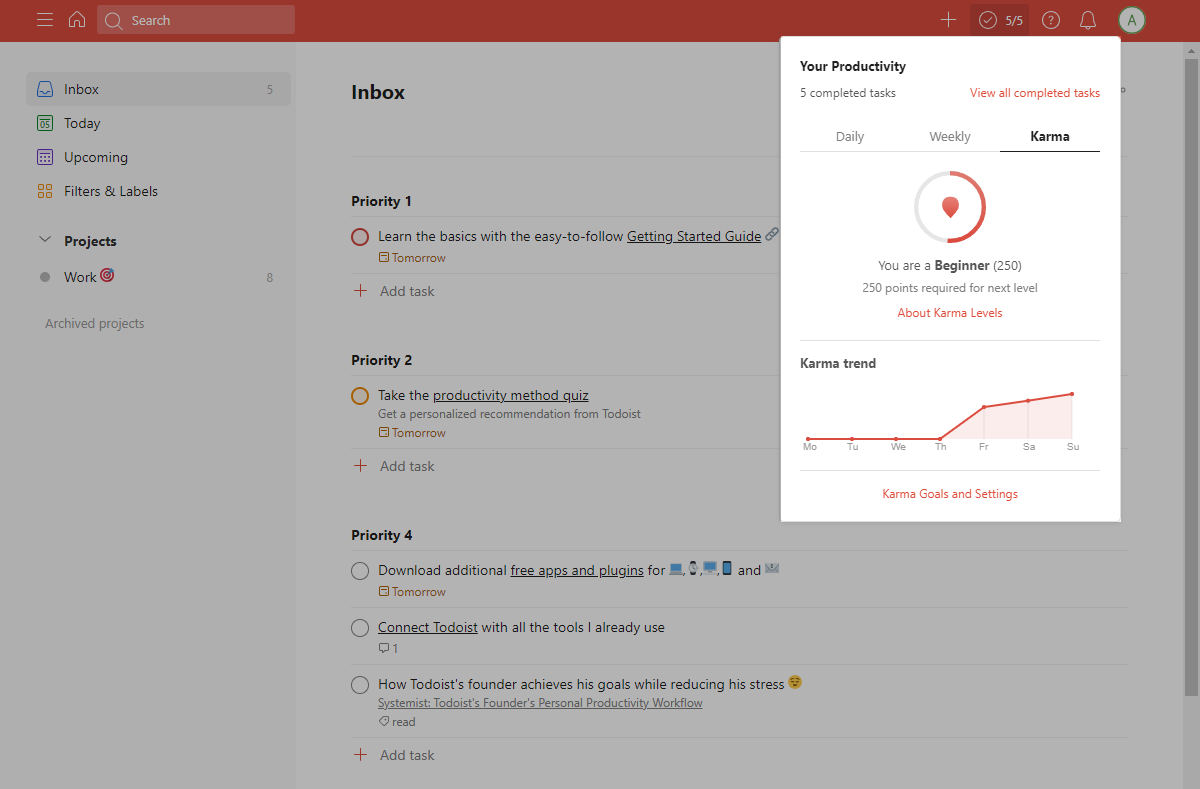Add task under Priority 1
This screenshot has height=789, width=1200.
point(395,291)
